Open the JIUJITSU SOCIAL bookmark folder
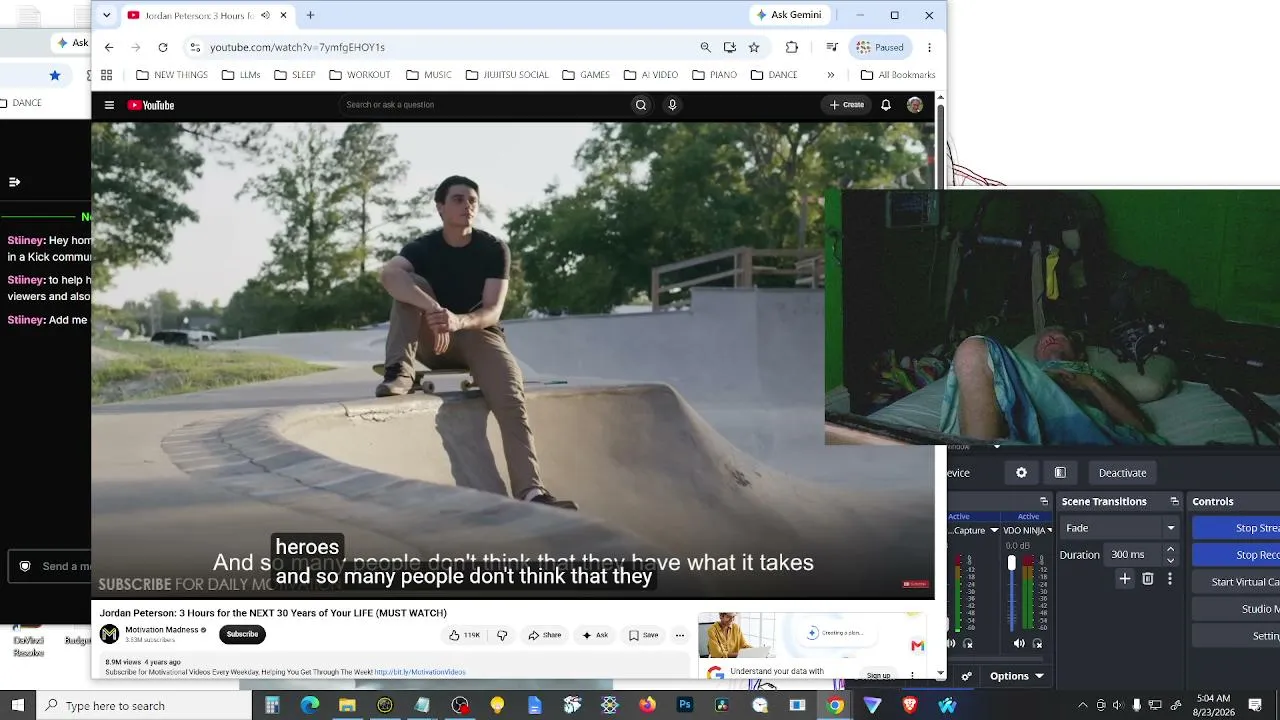This screenshot has height=720, width=1280. pos(507,75)
